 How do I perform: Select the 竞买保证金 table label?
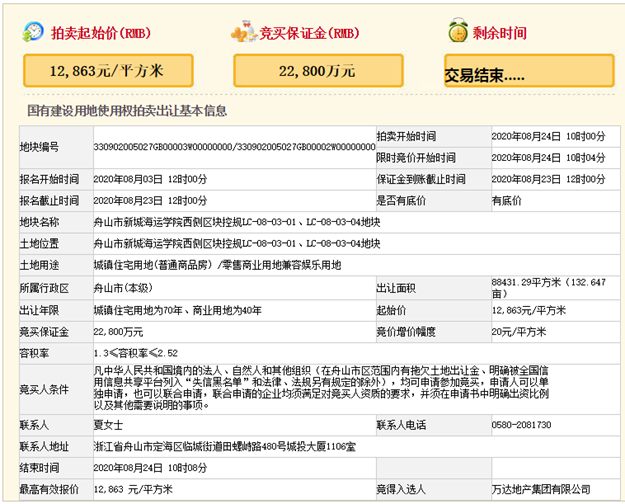[44, 332]
